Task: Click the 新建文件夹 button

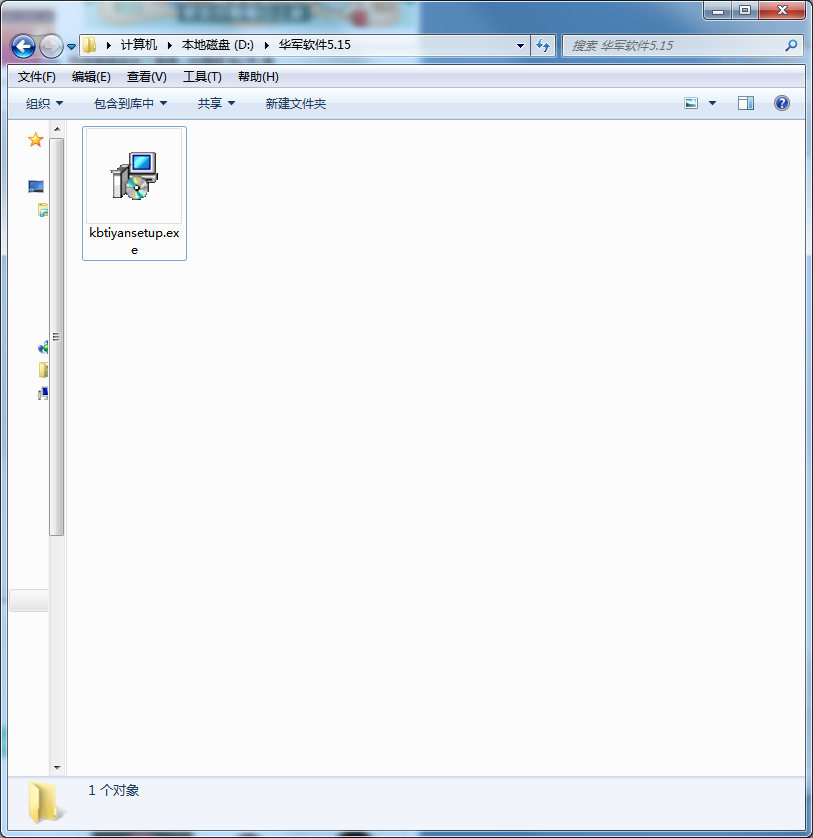Action: click(x=295, y=103)
